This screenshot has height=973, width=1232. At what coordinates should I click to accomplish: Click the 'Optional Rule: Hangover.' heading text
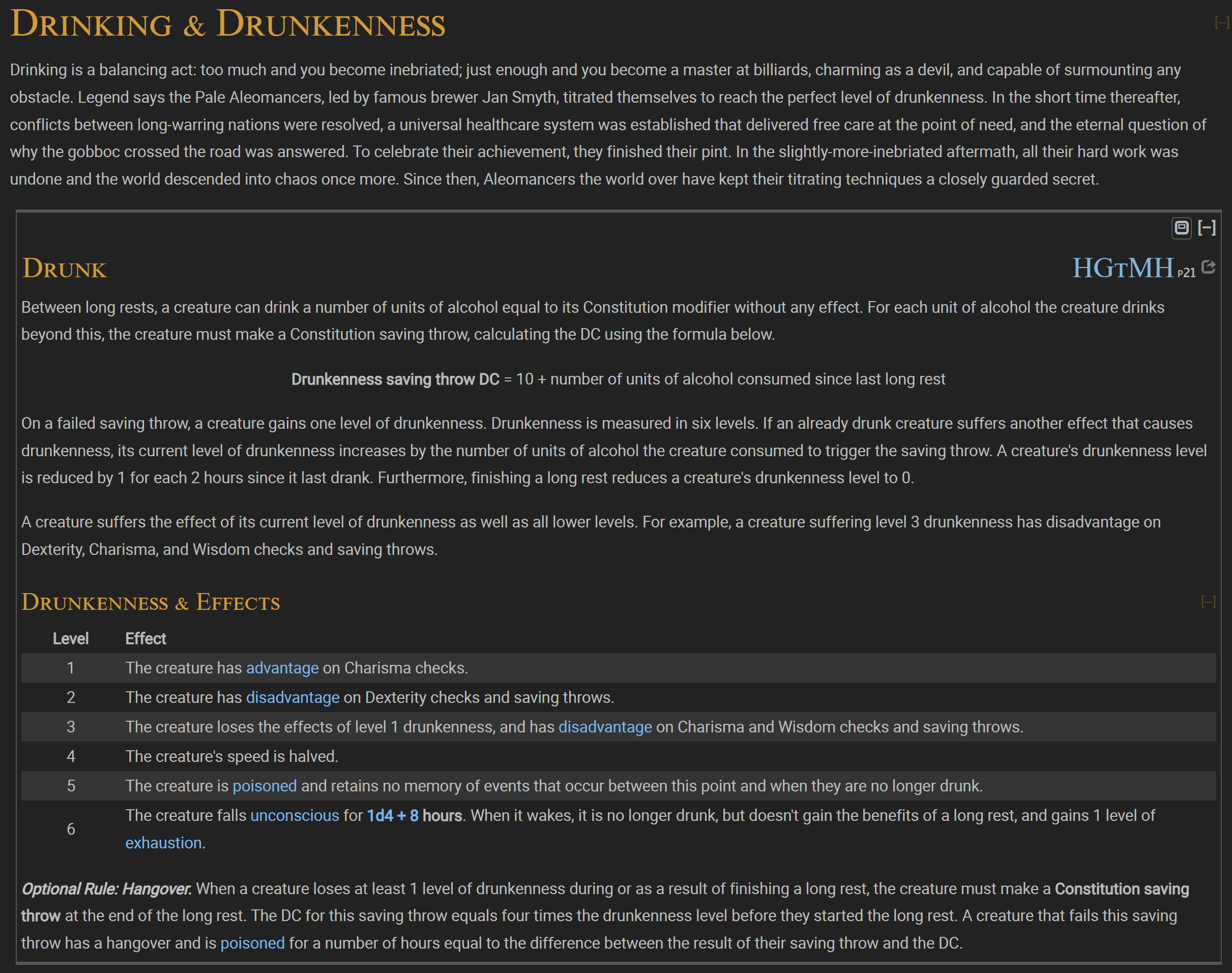pyautogui.click(x=106, y=889)
